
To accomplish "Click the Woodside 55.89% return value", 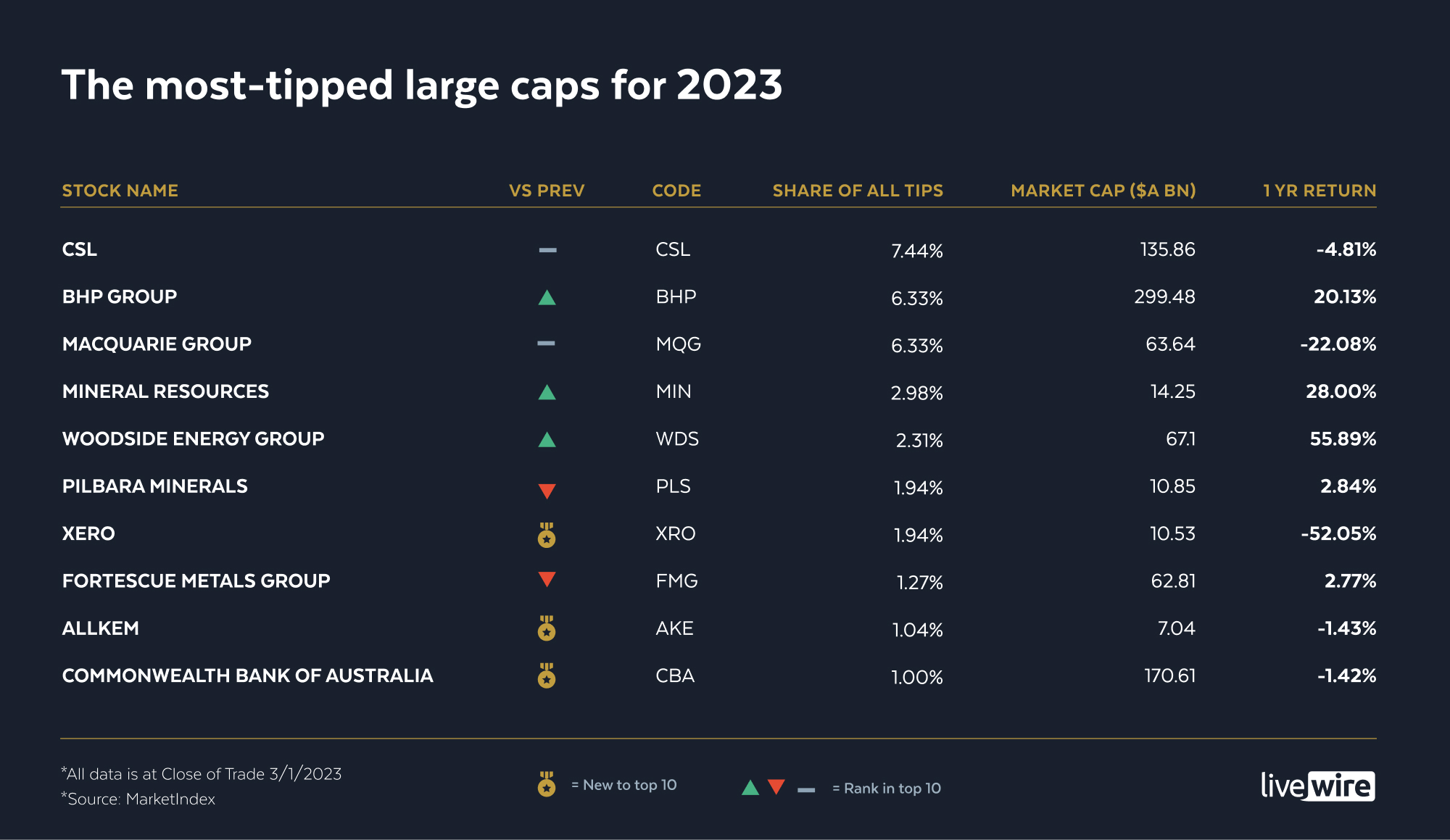I will (x=1343, y=438).
